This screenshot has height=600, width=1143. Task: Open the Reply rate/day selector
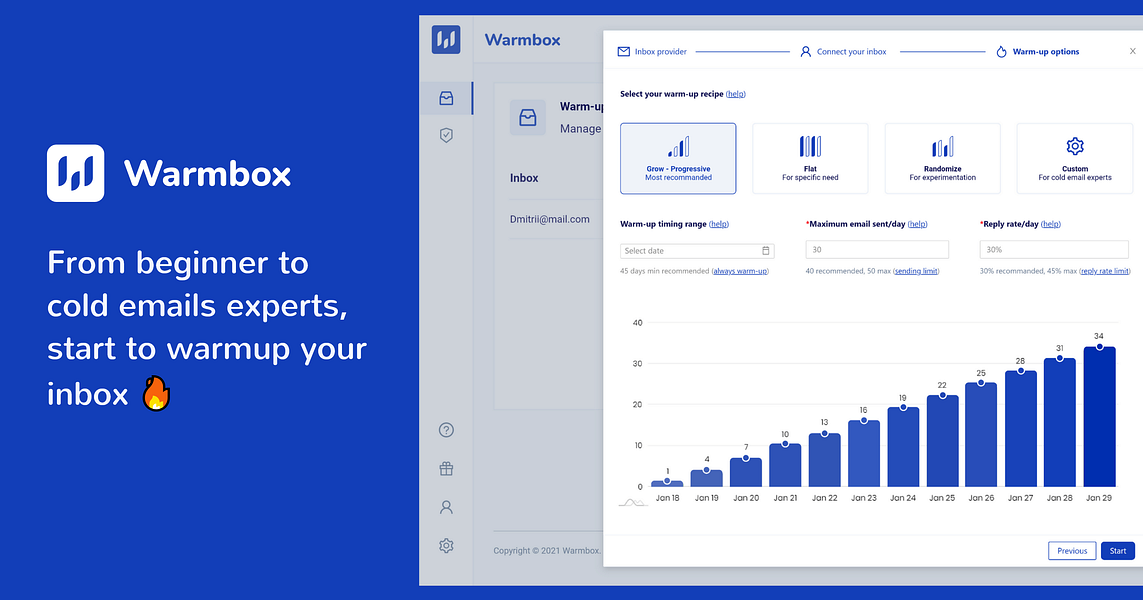[x=1054, y=249]
